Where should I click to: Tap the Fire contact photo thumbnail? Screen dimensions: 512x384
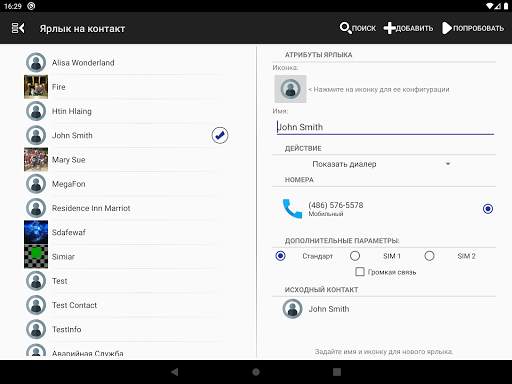pyautogui.click(x=36, y=87)
